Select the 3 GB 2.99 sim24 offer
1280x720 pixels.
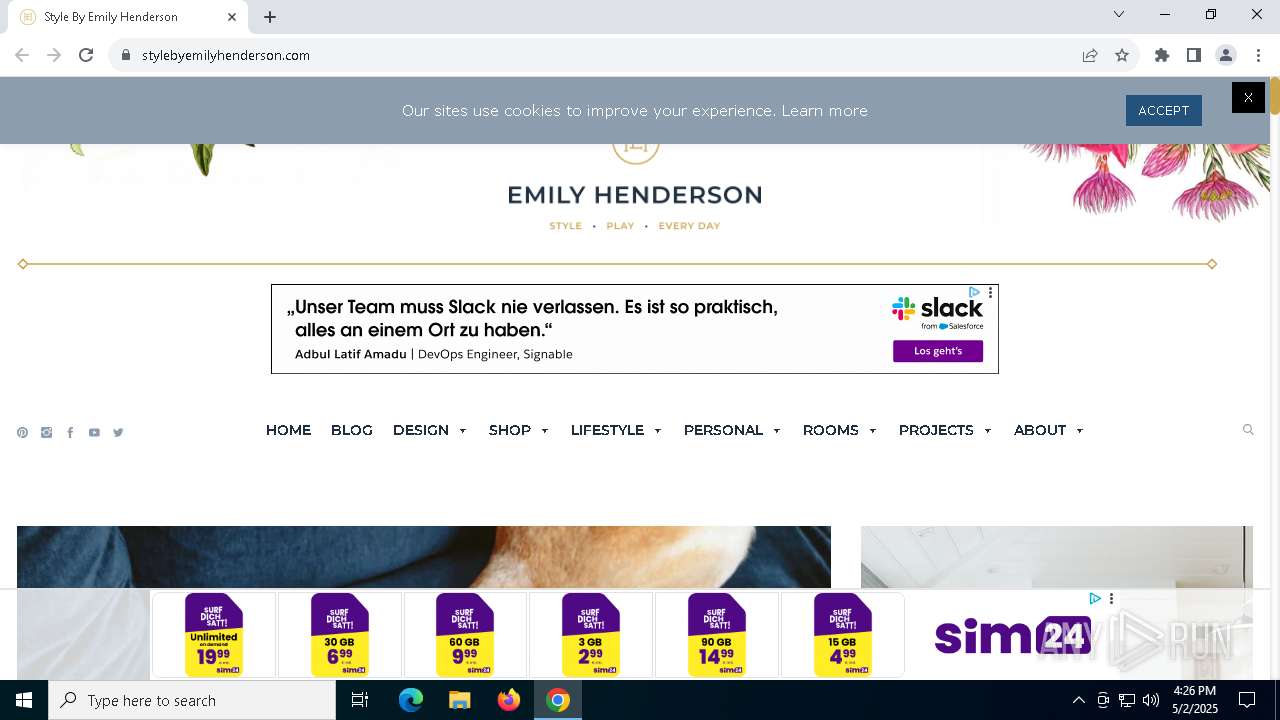tap(591, 635)
